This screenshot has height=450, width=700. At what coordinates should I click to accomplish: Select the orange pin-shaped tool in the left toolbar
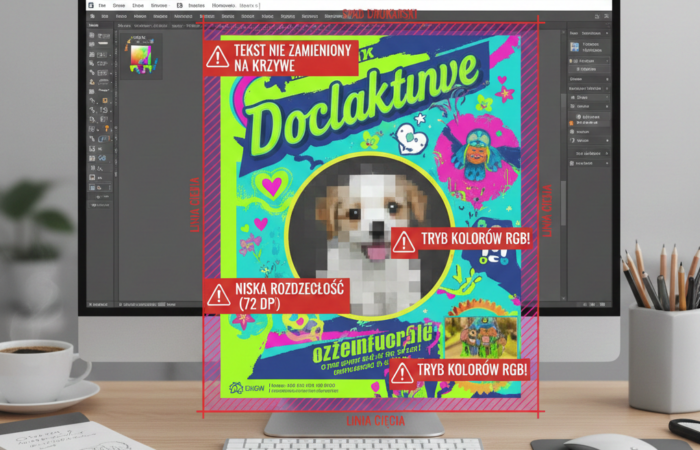pos(107,129)
